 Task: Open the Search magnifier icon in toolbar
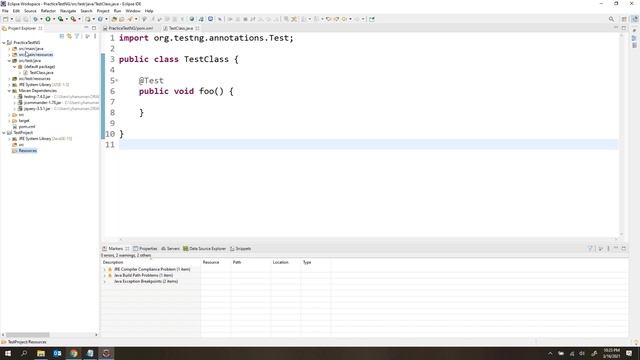click(611, 19)
